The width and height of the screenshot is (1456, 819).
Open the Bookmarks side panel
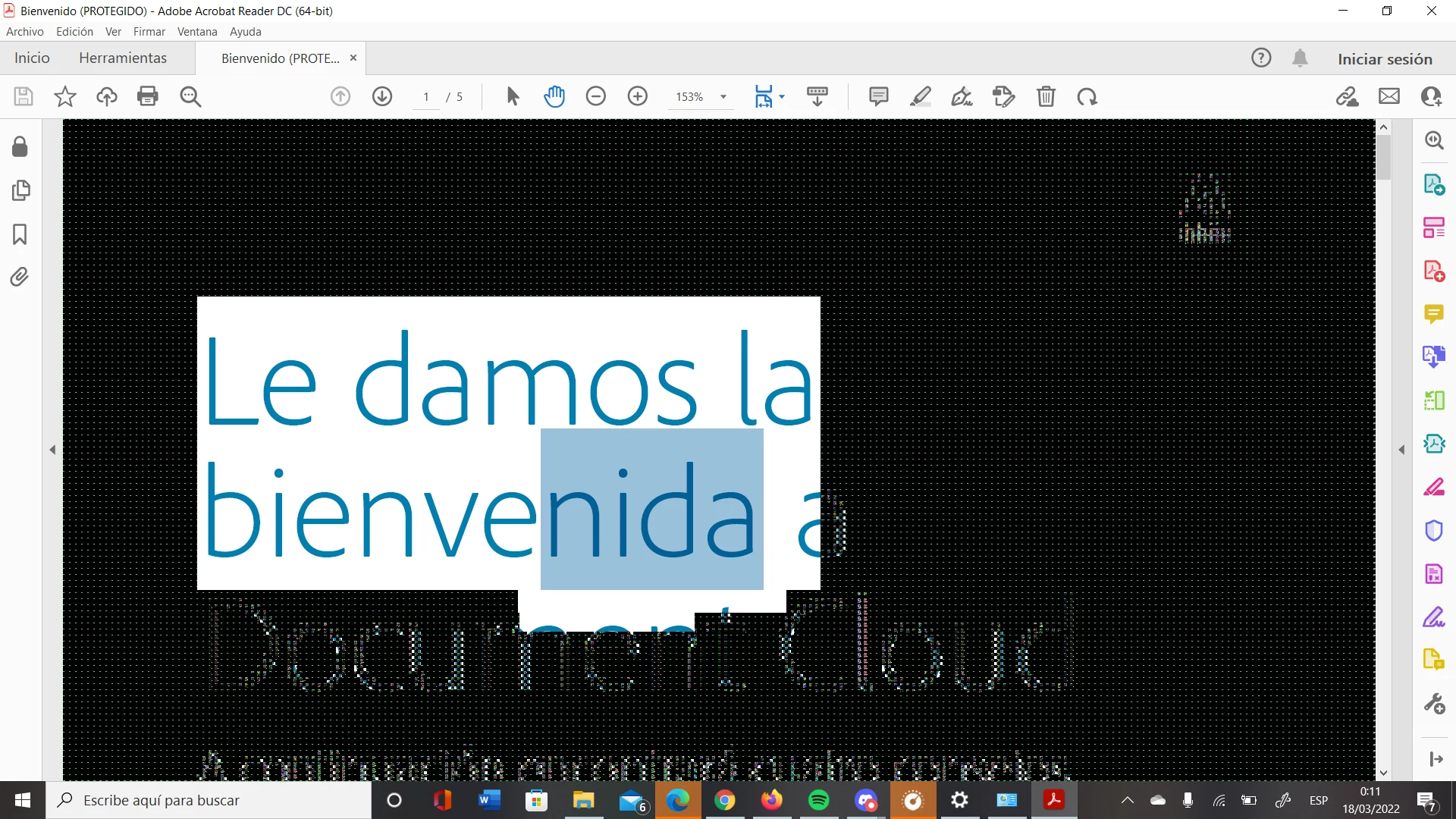(x=20, y=234)
